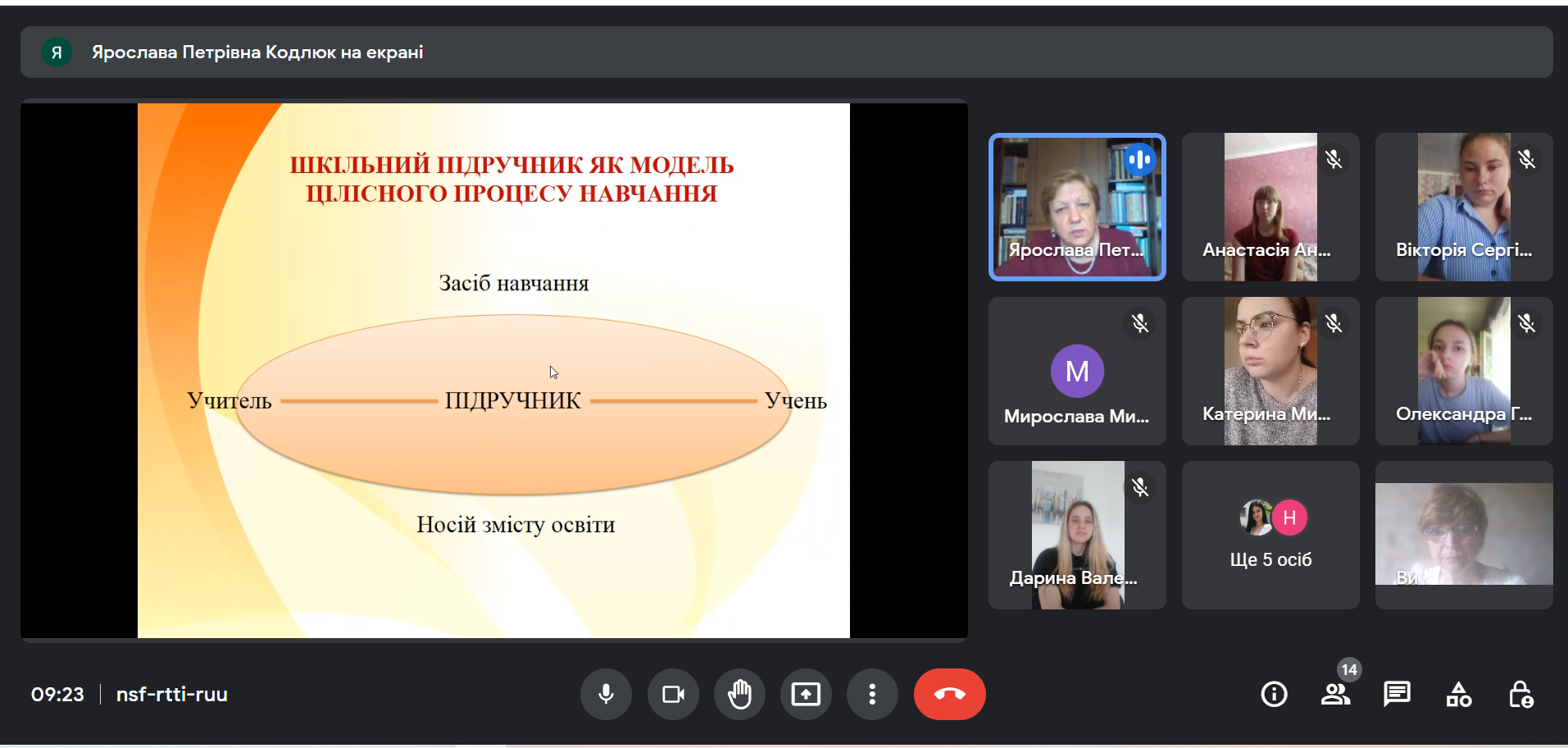
Task: Raise your hand in the meeting
Action: click(x=739, y=695)
